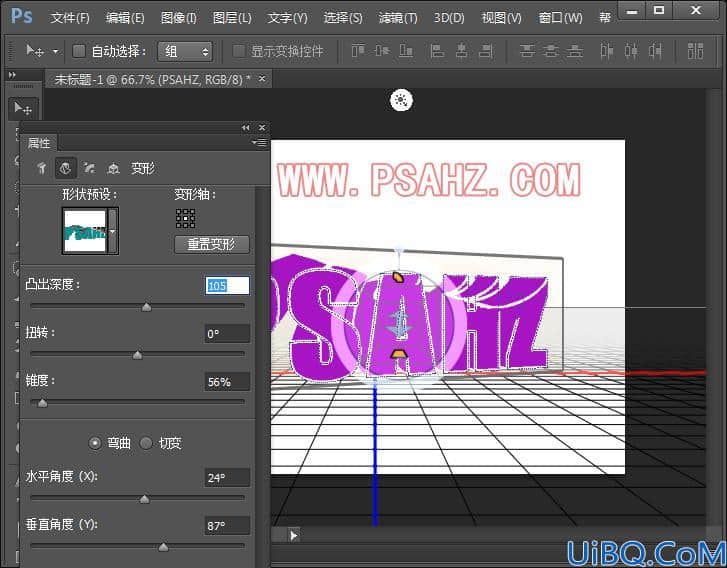Image resolution: width=727 pixels, height=568 pixels.
Task: Expand the tools panel double-arrow
Action: pos(13,75)
